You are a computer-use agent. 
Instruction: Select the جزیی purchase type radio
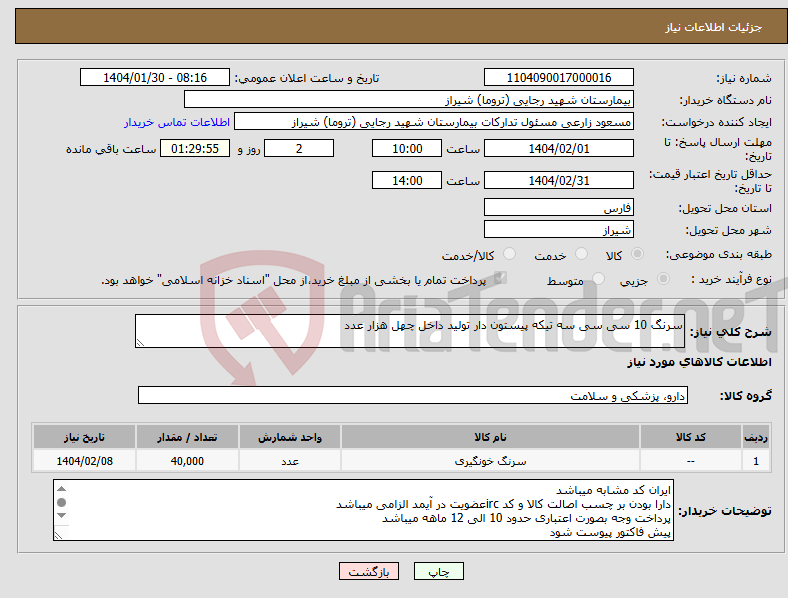pos(663,278)
